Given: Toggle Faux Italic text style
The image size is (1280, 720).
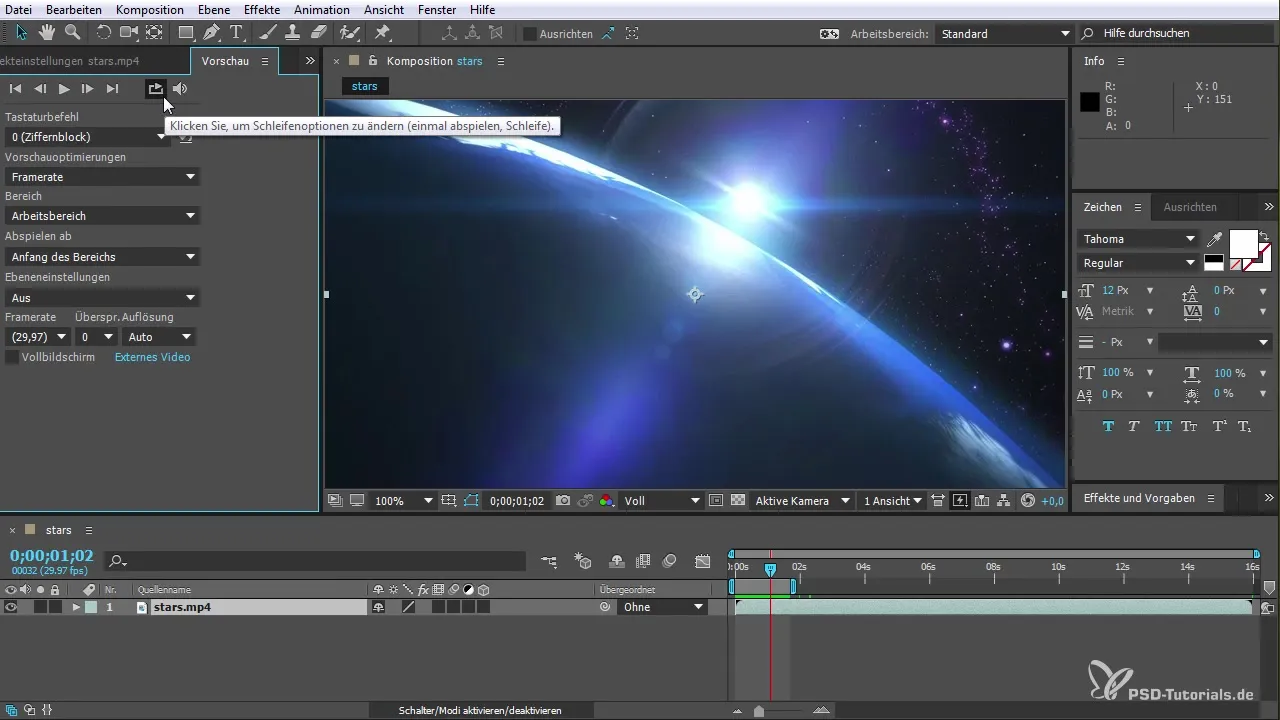Looking at the screenshot, I should tap(1134, 426).
